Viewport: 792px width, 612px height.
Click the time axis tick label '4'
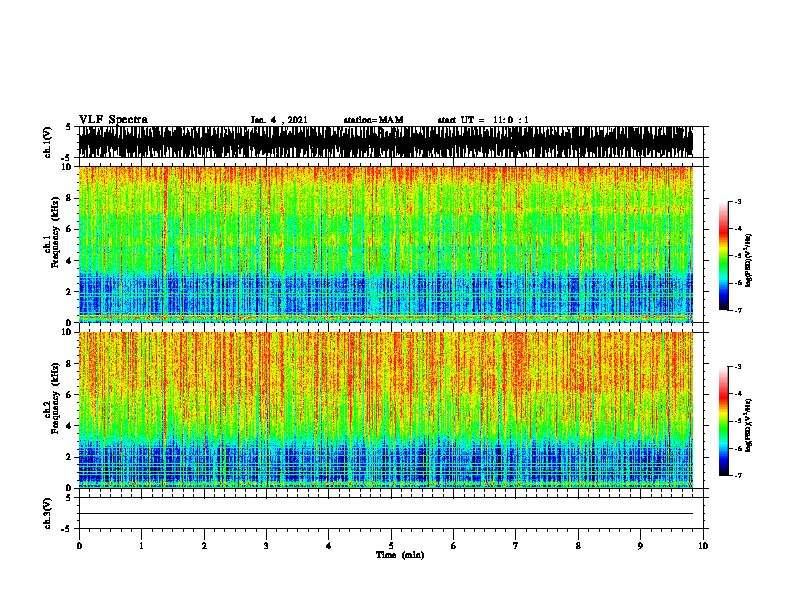click(329, 546)
